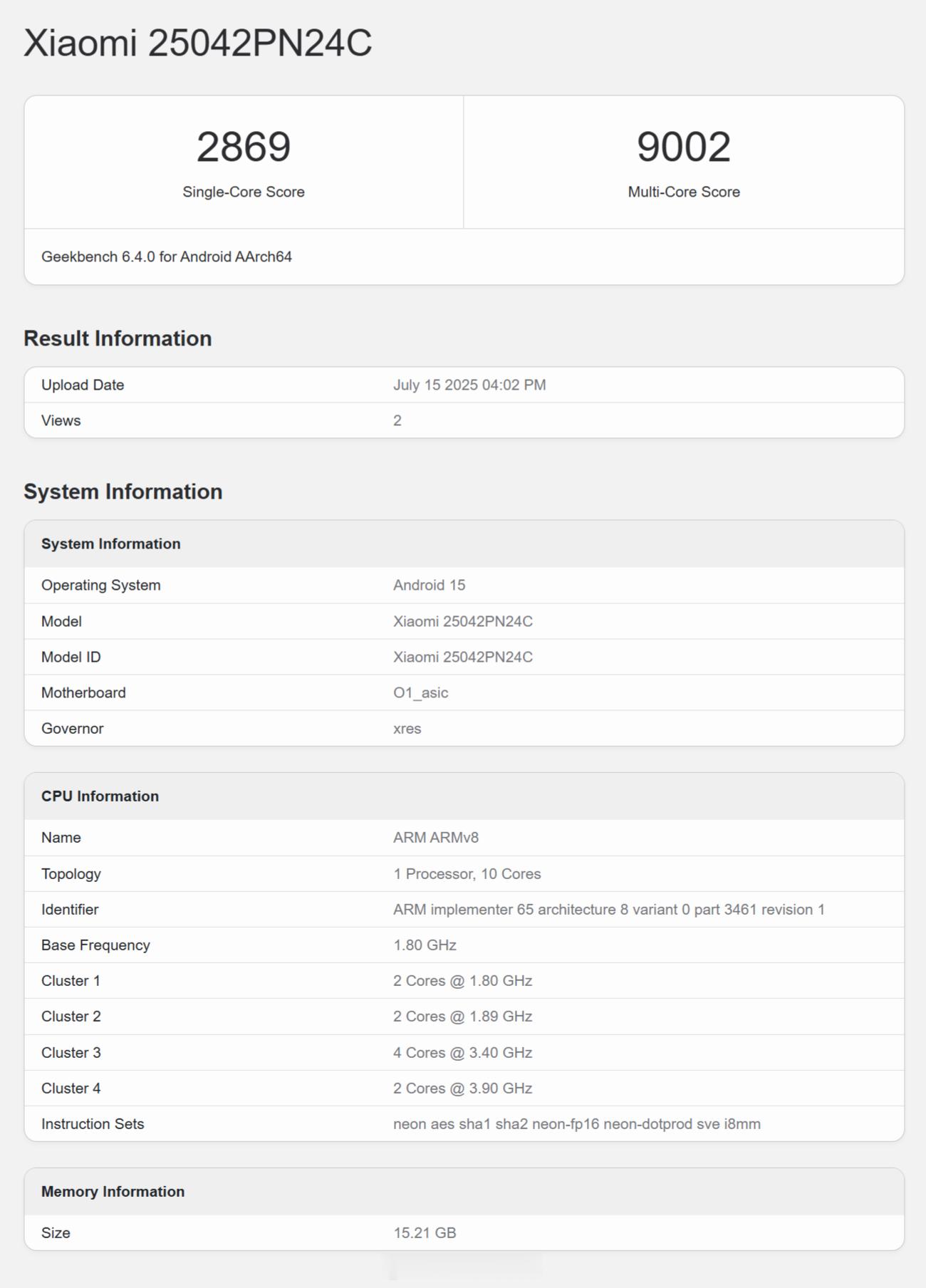926x1288 pixels.
Task: Click the Upload Date label
Action: click(x=83, y=385)
